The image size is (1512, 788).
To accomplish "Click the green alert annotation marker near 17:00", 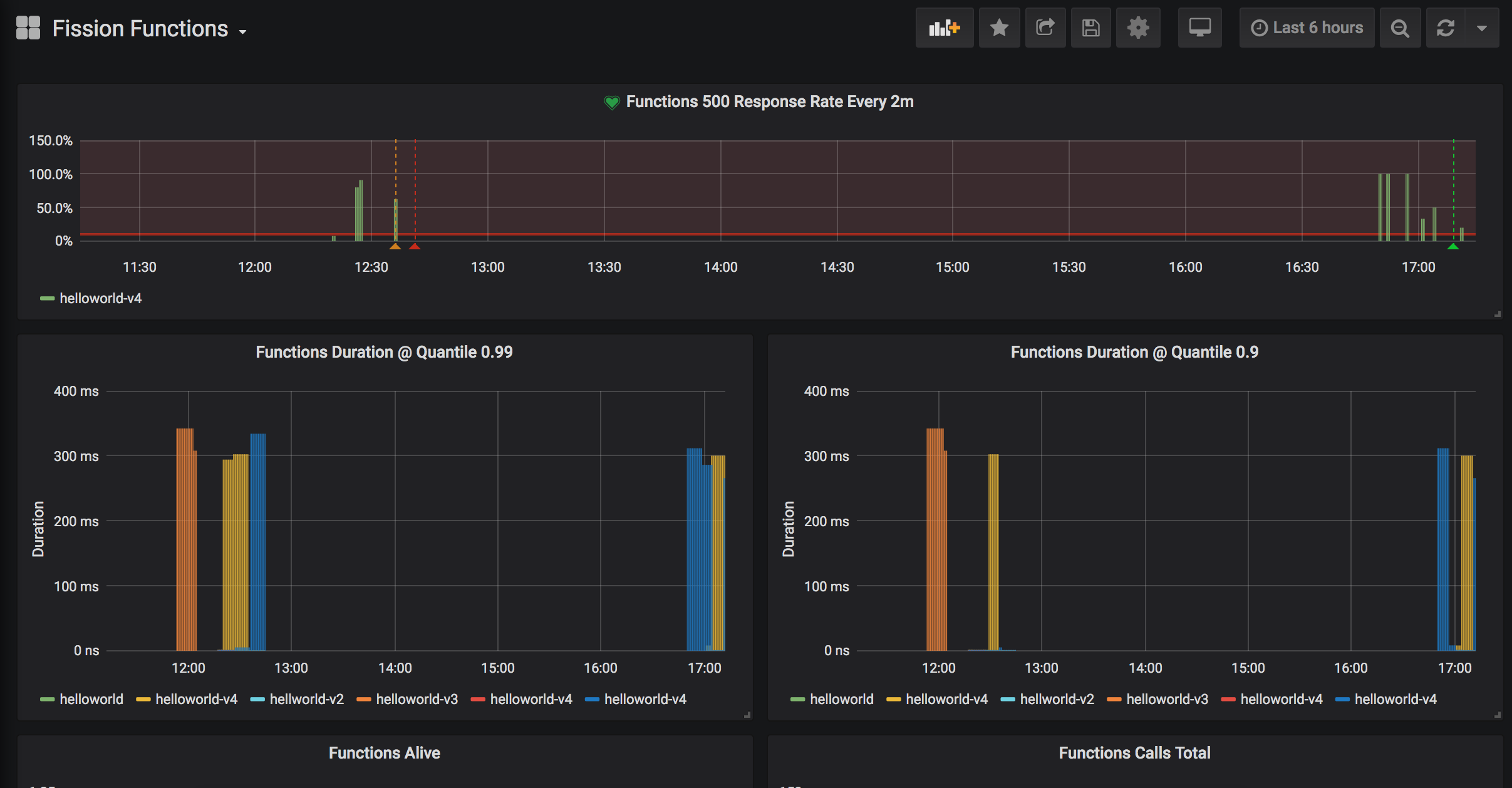I will pos(1453,247).
